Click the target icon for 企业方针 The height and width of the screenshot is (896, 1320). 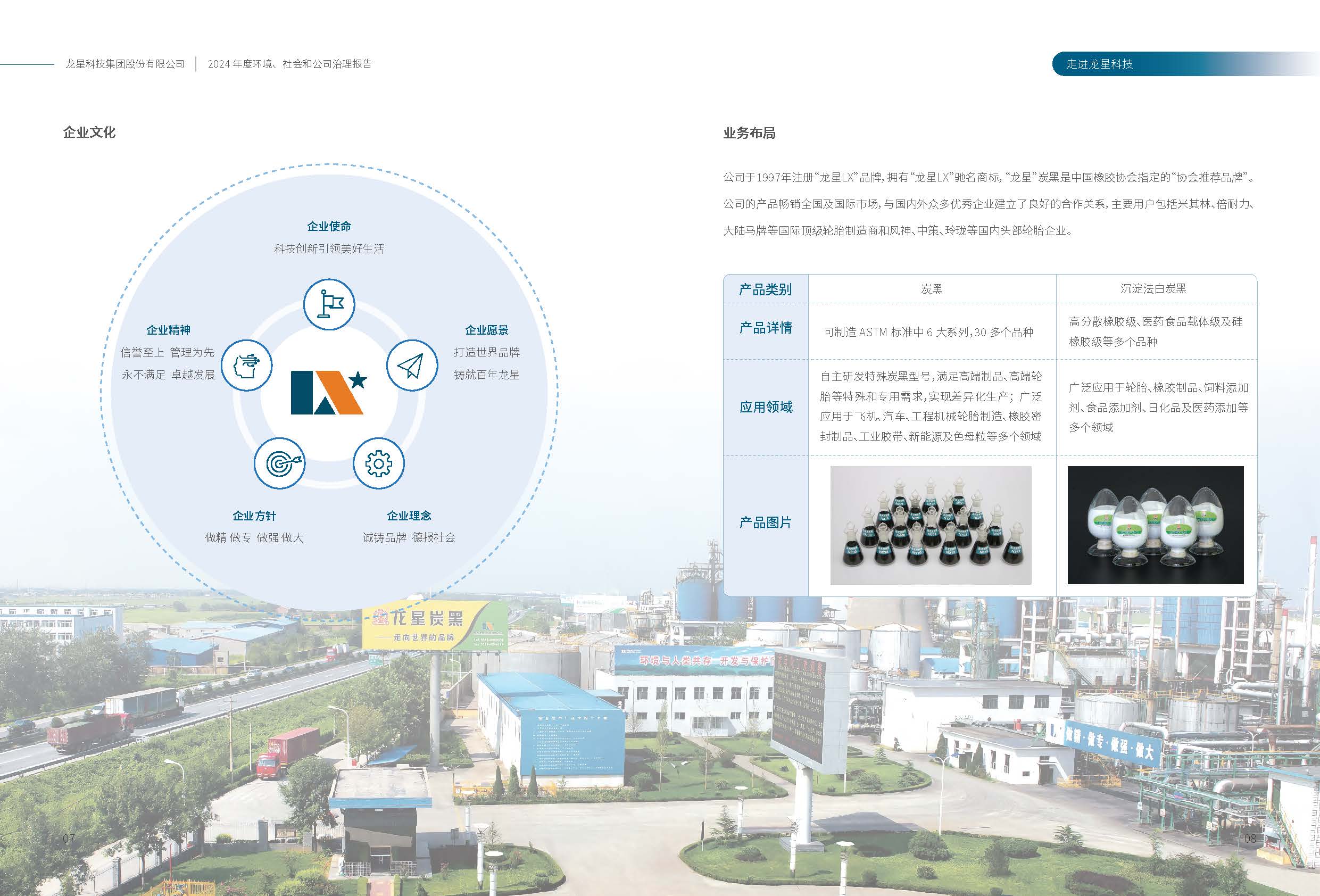[279, 463]
